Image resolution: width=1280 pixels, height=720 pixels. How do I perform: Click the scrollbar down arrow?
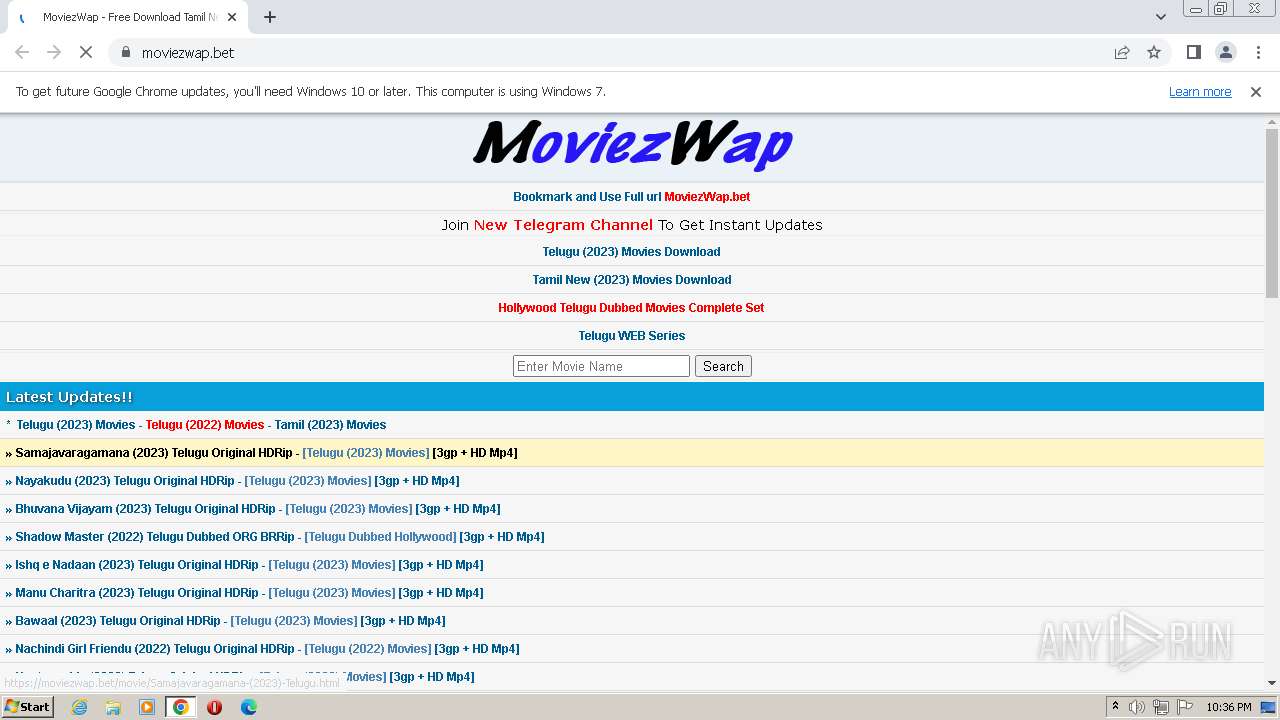point(1272,683)
